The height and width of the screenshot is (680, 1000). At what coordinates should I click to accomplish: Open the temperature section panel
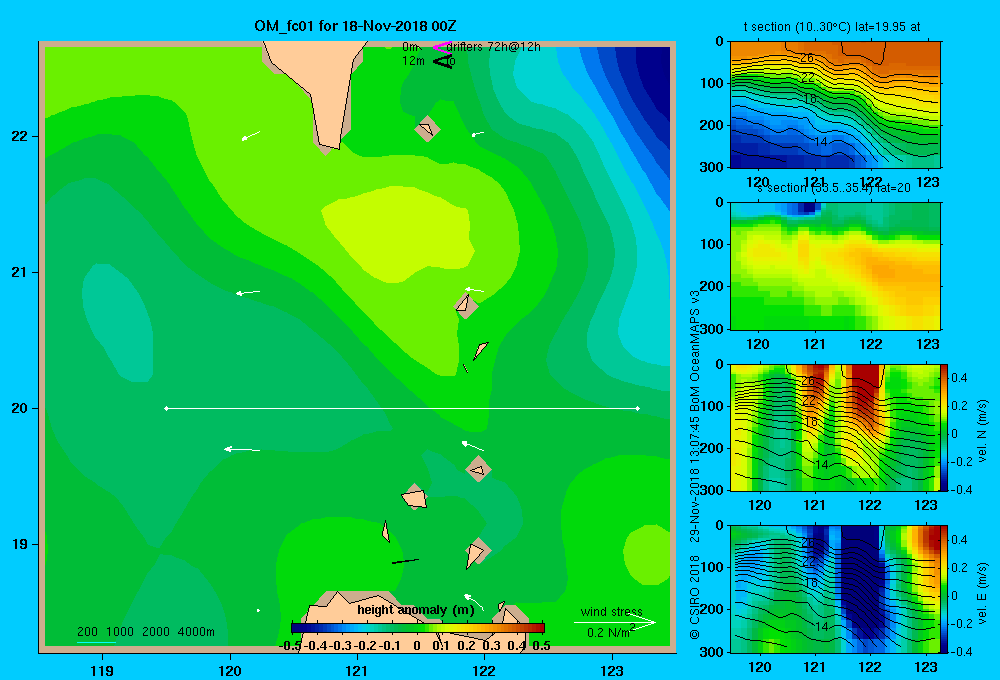835,105
